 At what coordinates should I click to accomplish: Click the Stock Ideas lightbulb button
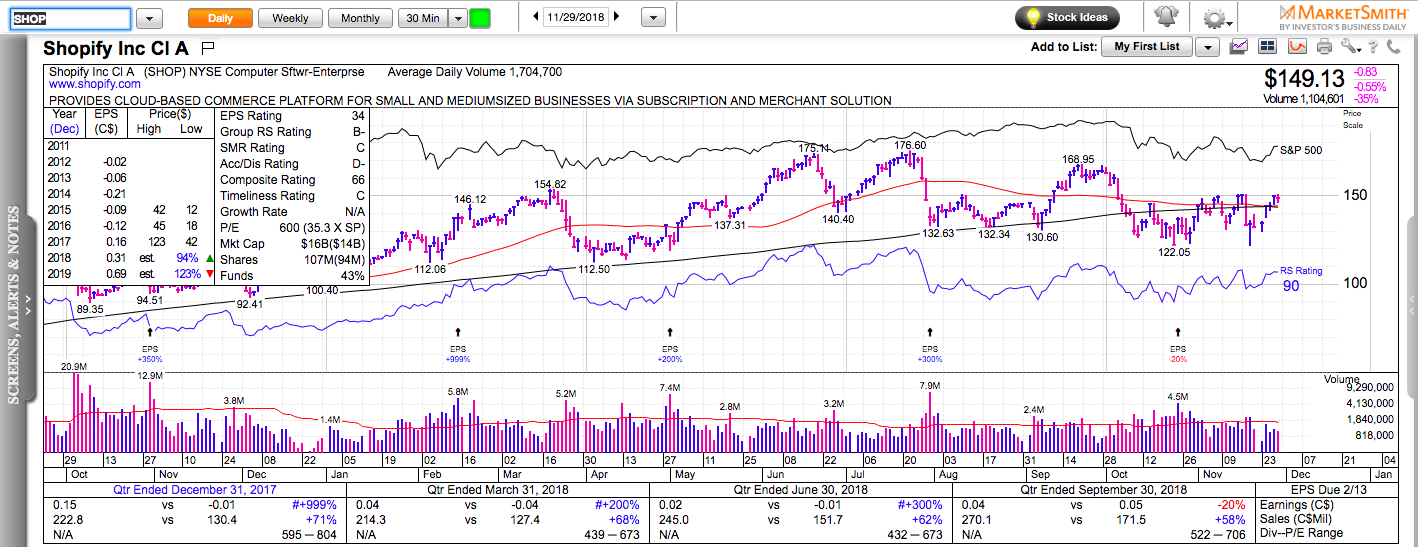(x=1067, y=17)
